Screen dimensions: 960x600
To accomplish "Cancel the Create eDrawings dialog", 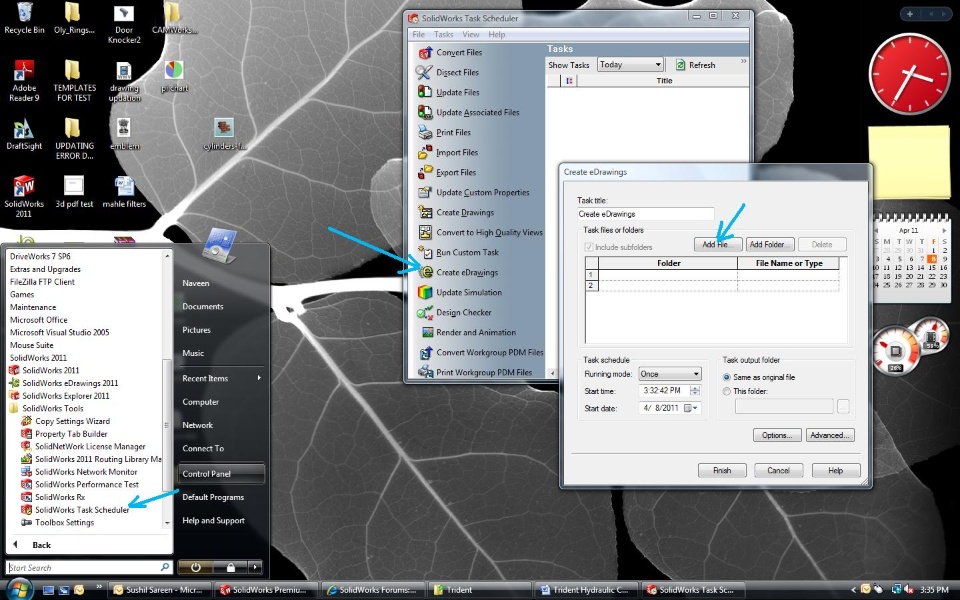I will pyautogui.click(x=778, y=470).
